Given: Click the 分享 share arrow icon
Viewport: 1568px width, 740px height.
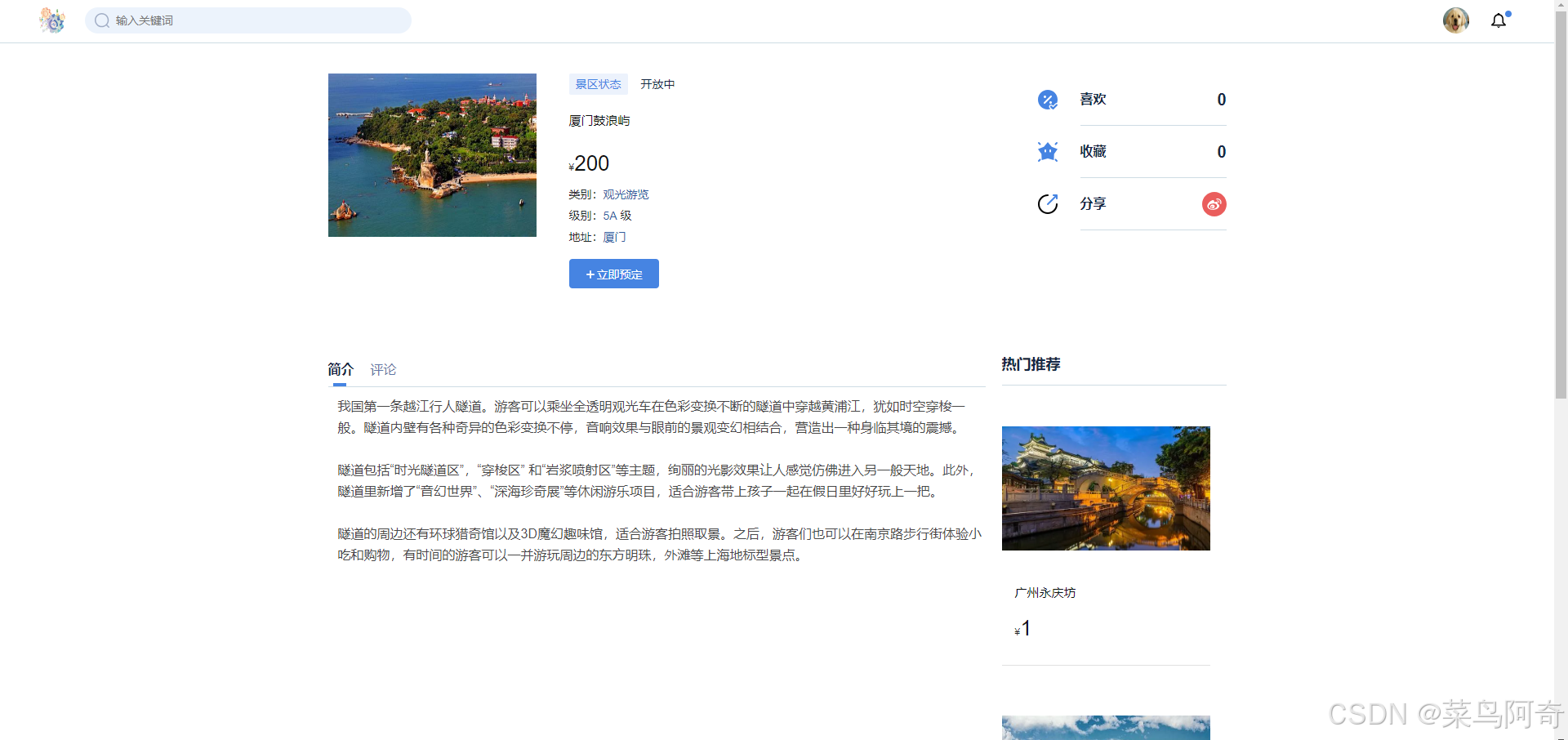Looking at the screenshot, I should (1048, 204).
